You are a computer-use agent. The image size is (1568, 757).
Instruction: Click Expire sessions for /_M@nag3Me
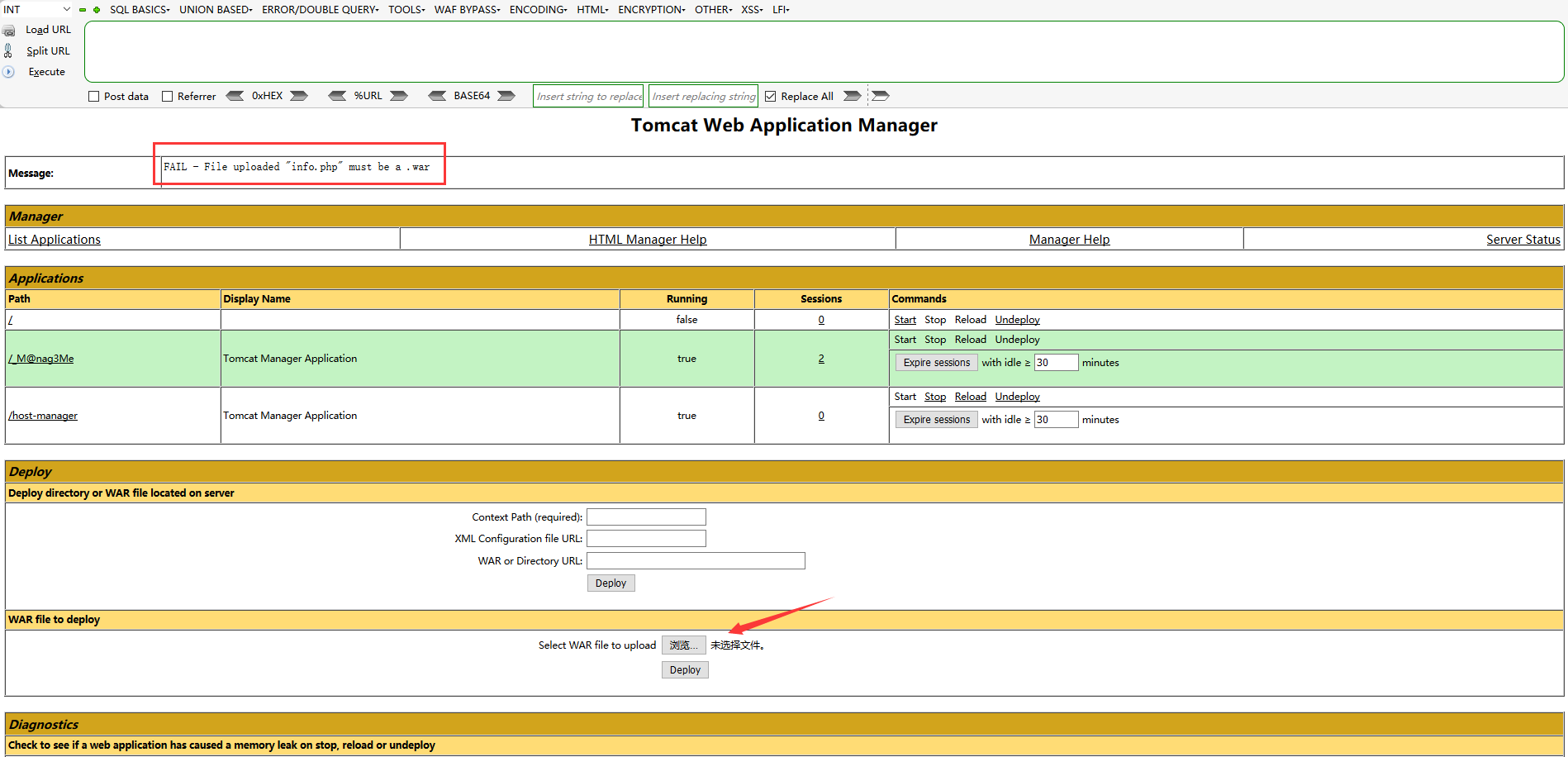pos(937,363)
